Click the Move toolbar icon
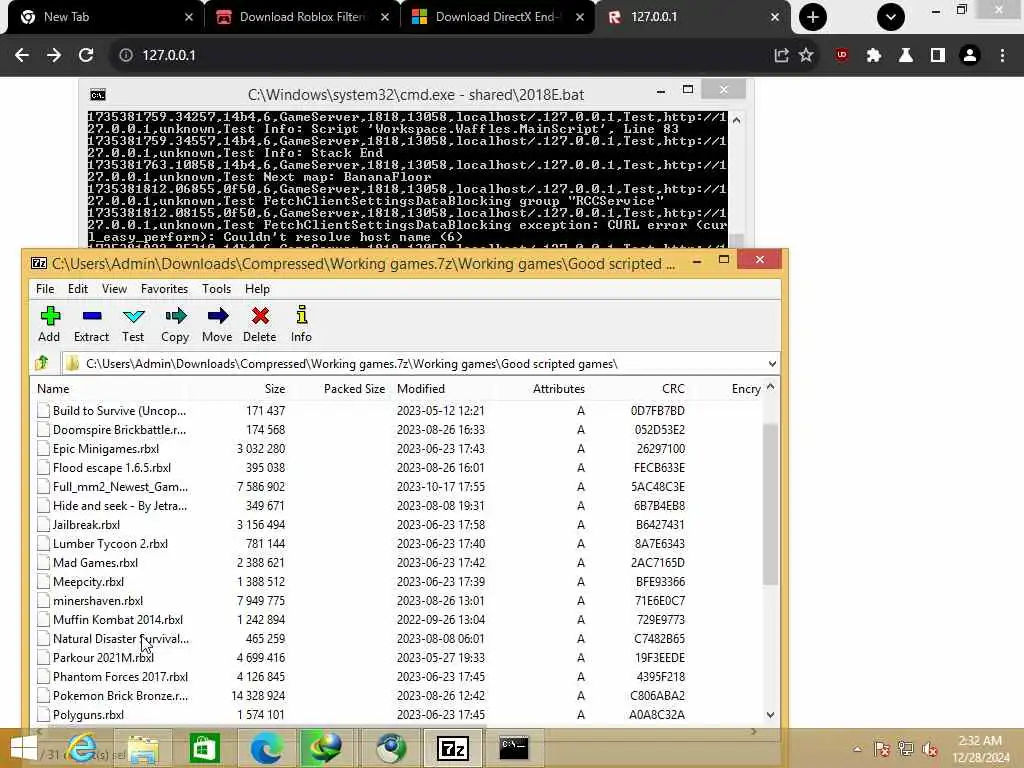Screen dimensions: 1024x768 click(217, 324)
